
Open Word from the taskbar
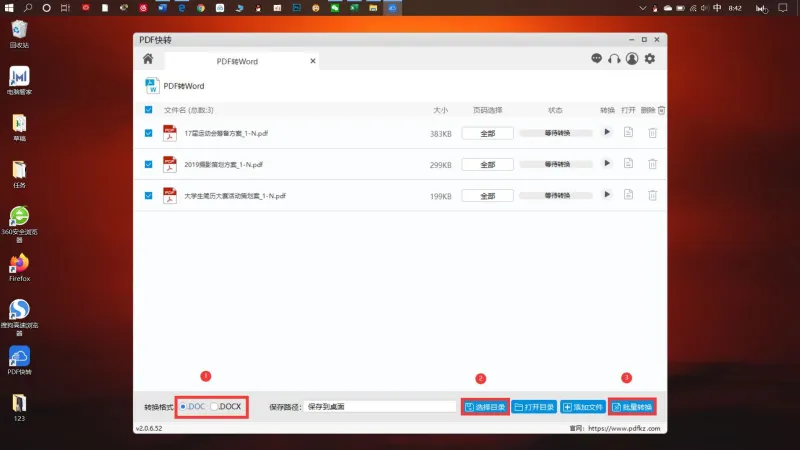[x=162, y=8]
